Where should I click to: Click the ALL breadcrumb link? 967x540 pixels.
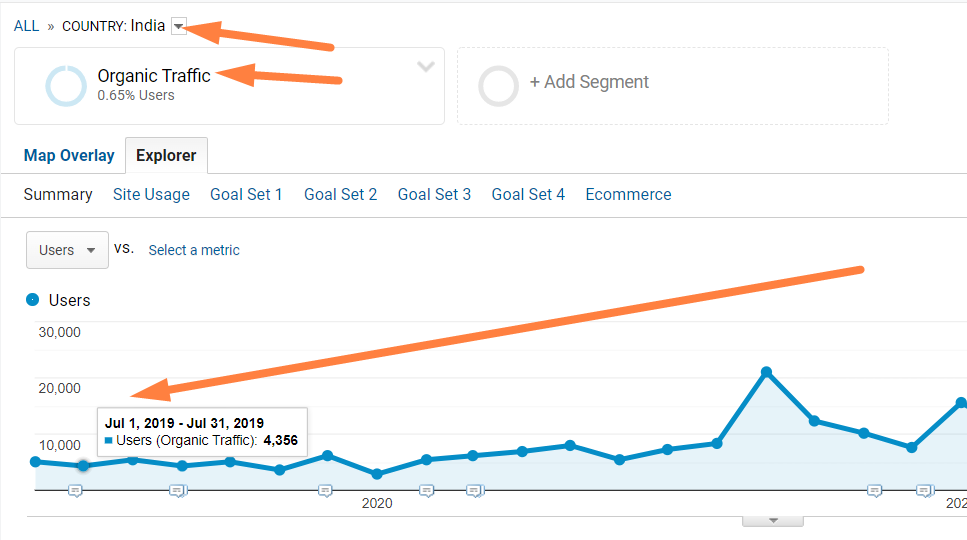pyautogui.click(x=27, y=26)
